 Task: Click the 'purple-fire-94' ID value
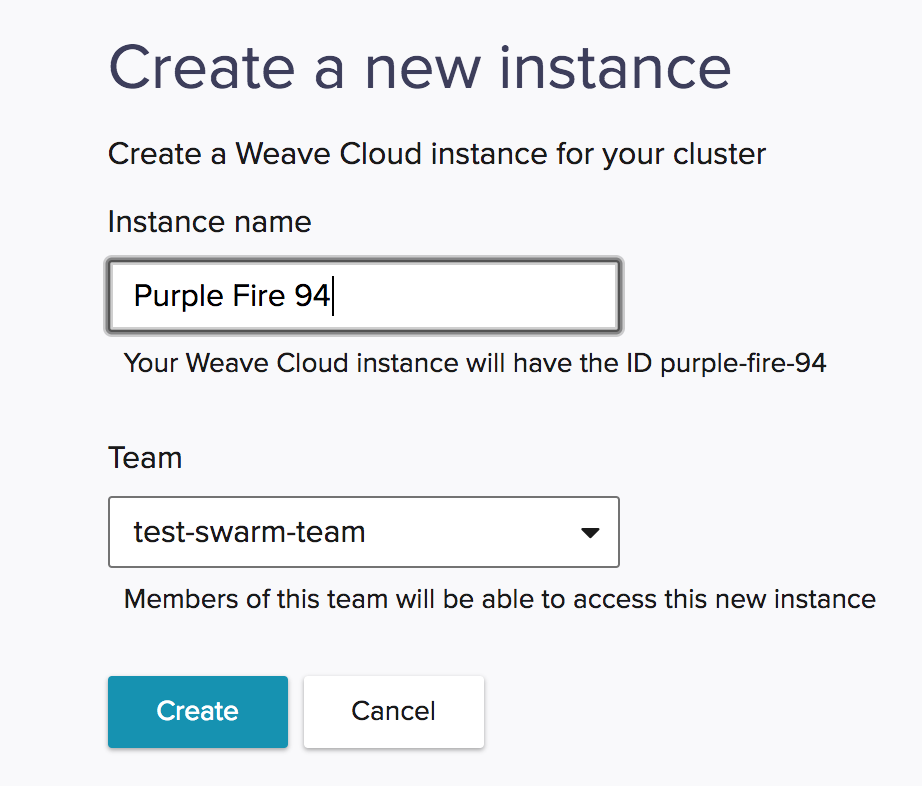[743, 364]
